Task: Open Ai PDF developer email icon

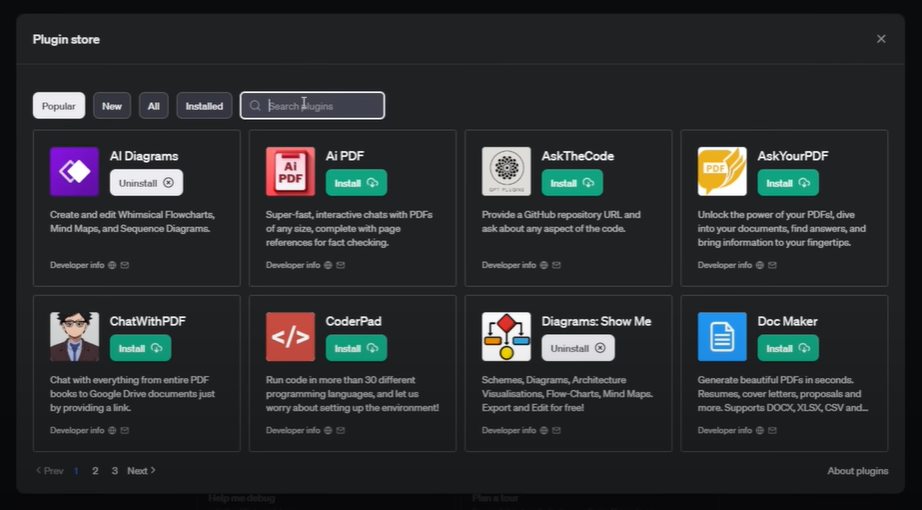Action: (340, 265)
